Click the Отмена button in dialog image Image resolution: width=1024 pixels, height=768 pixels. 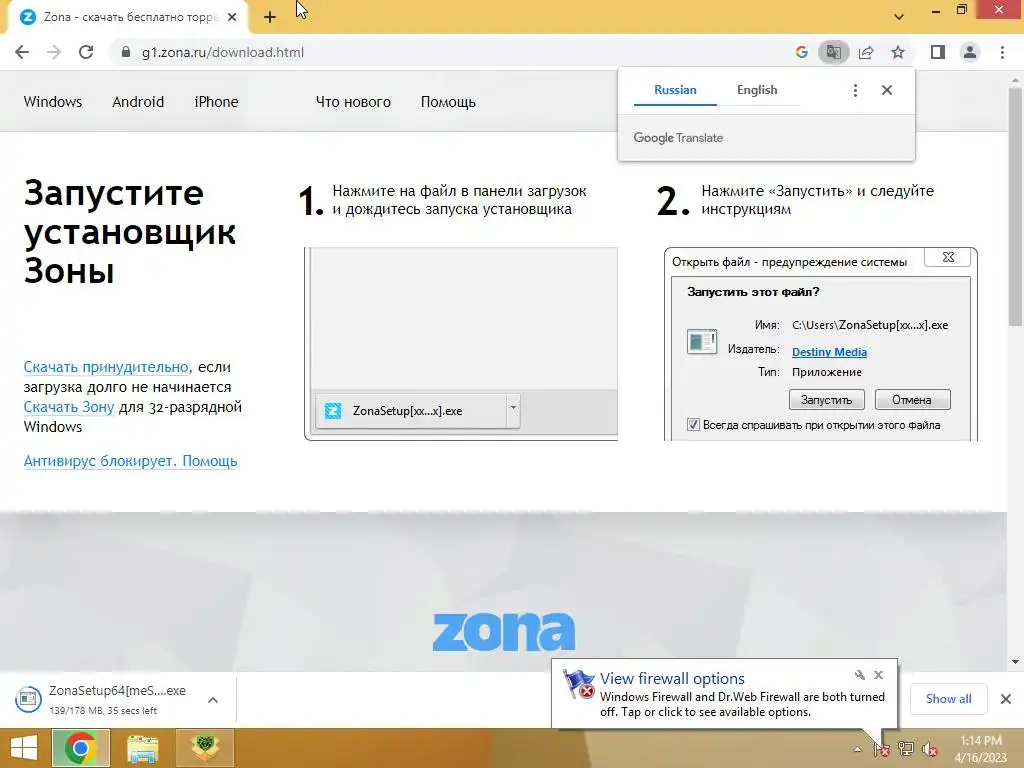tap(912, 400)
